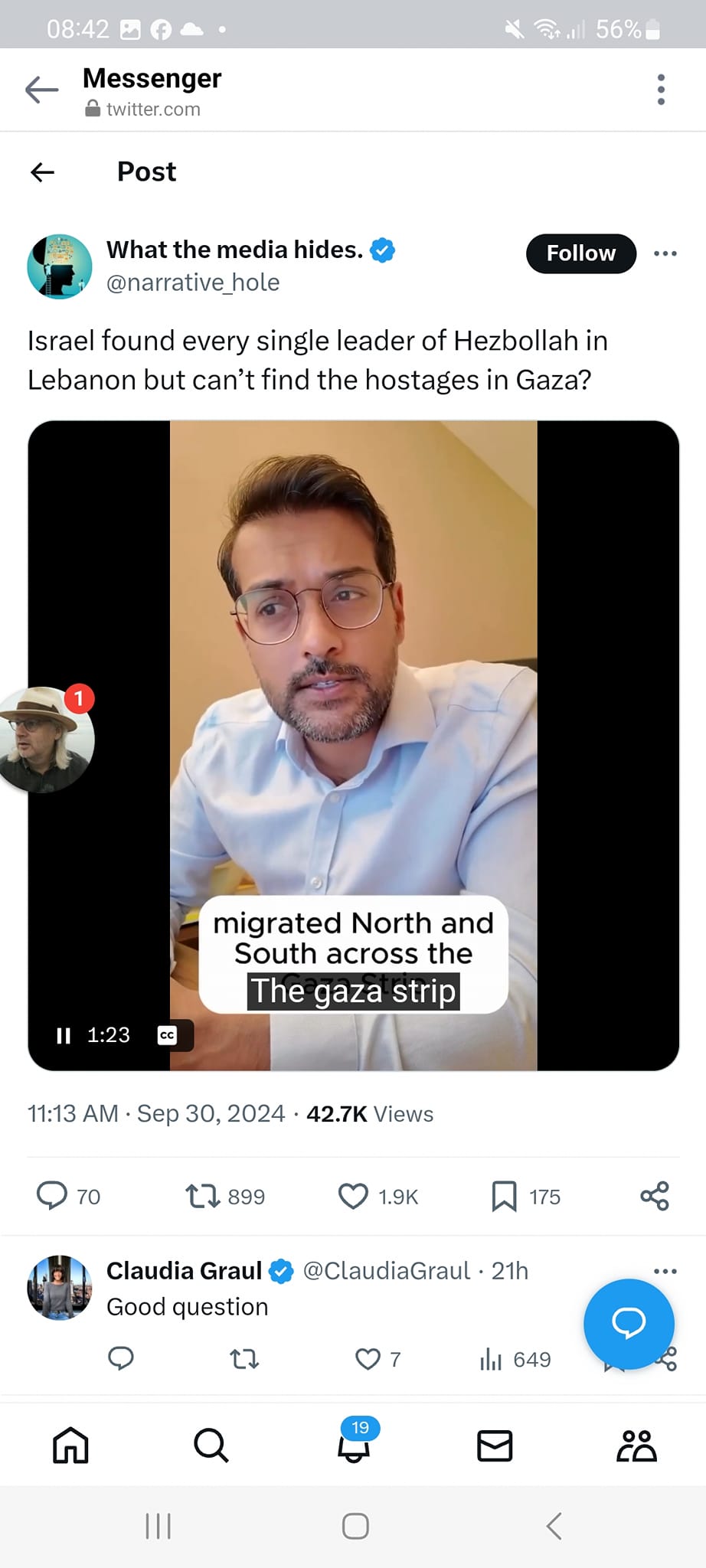Image resolution: width=706 pixels, height=1568 pixels.
Task: Follow the What the media hides account
Action: click(580, 253)
